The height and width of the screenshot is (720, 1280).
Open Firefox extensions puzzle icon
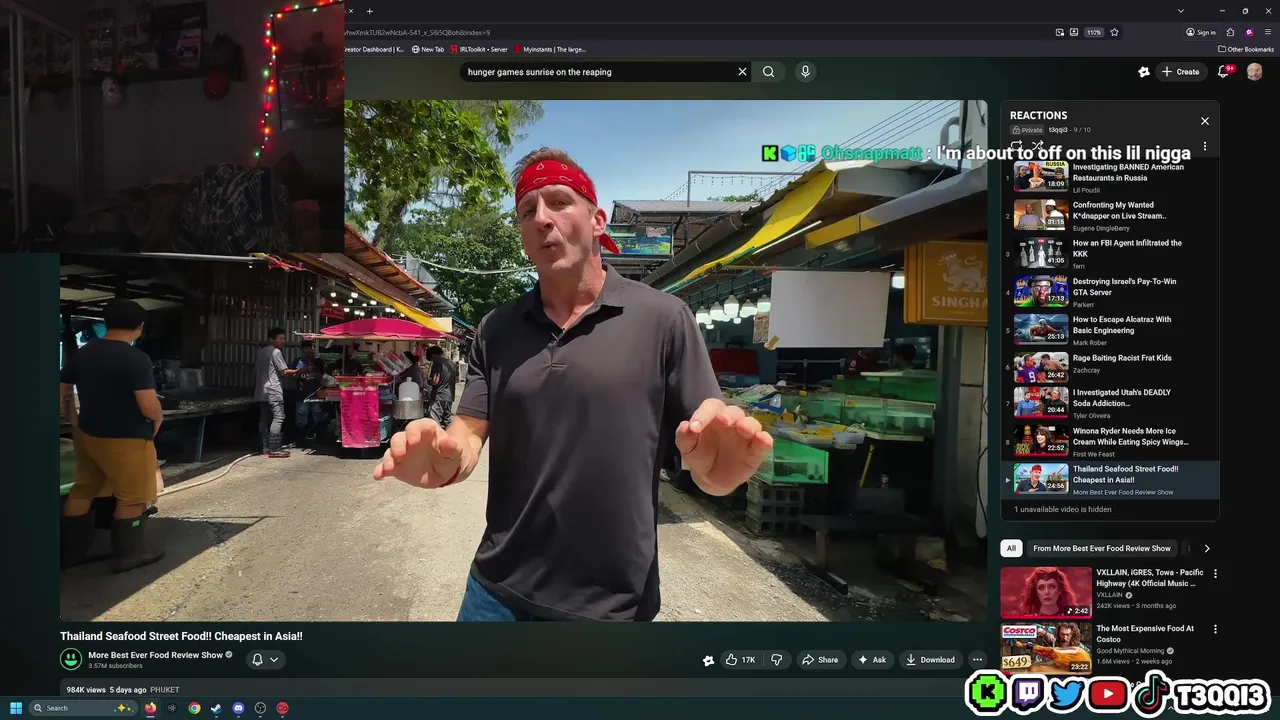[x=1230, y=32]
